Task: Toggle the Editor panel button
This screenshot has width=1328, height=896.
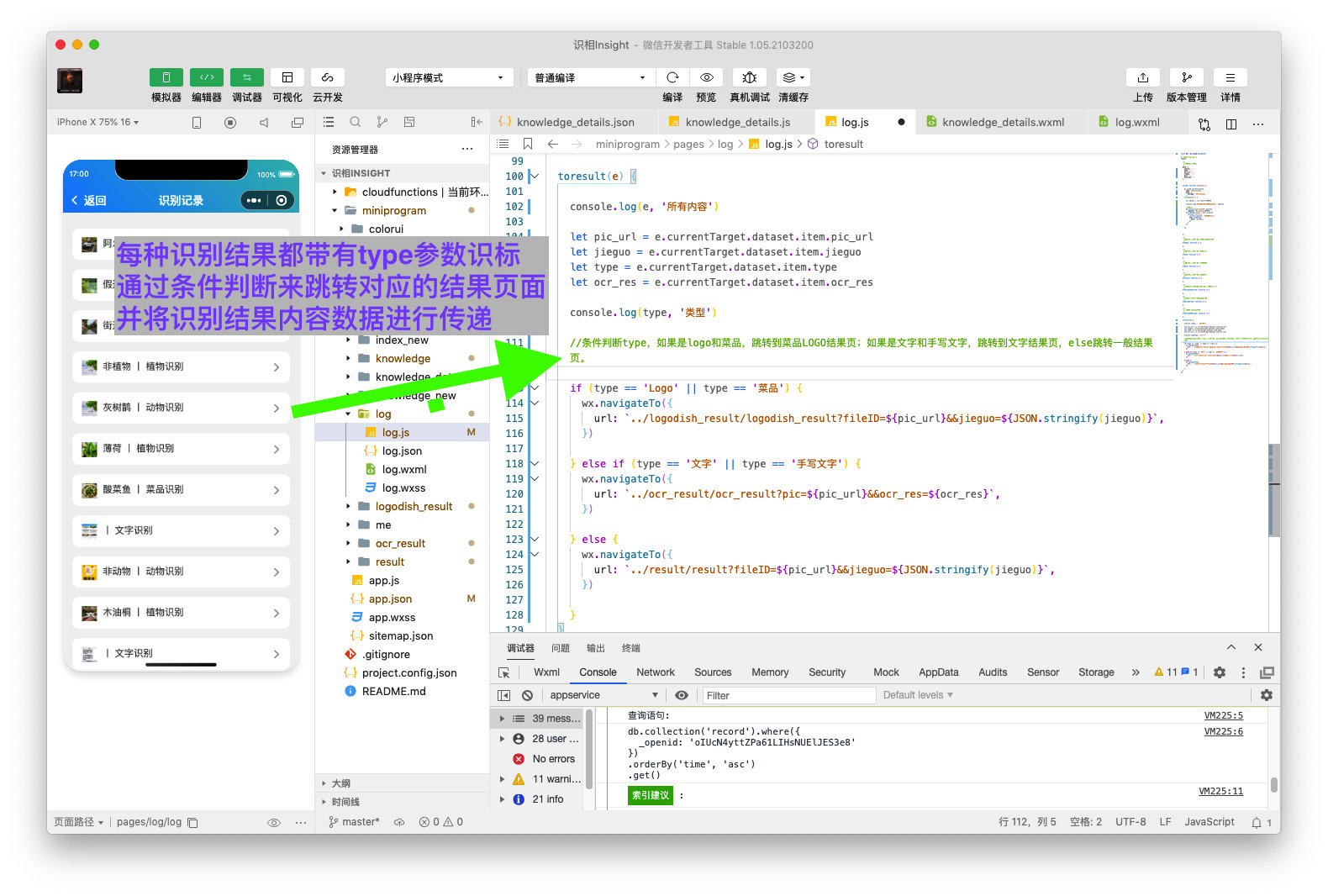Action: (x=207, y=77)
